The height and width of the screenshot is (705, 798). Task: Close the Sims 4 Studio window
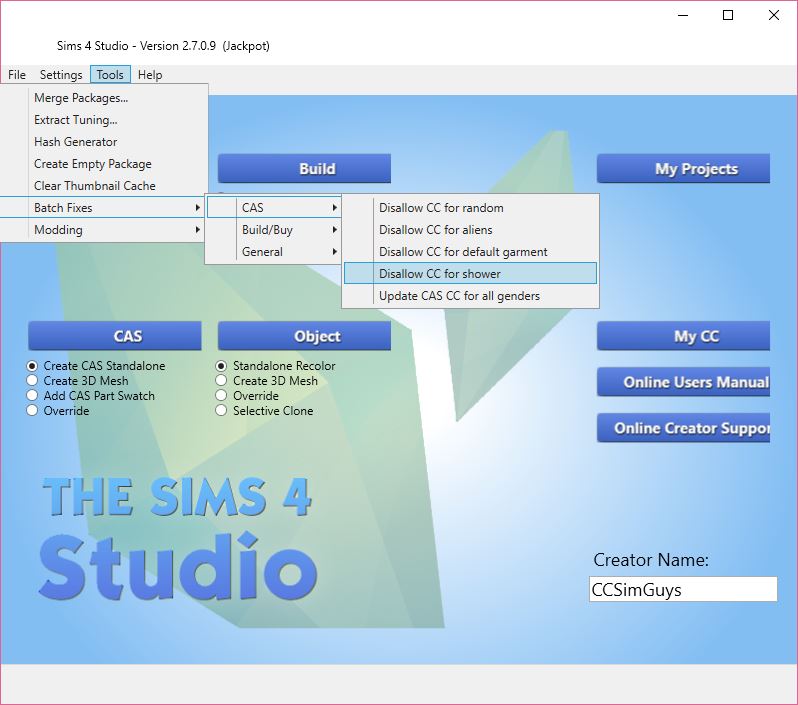774,15
